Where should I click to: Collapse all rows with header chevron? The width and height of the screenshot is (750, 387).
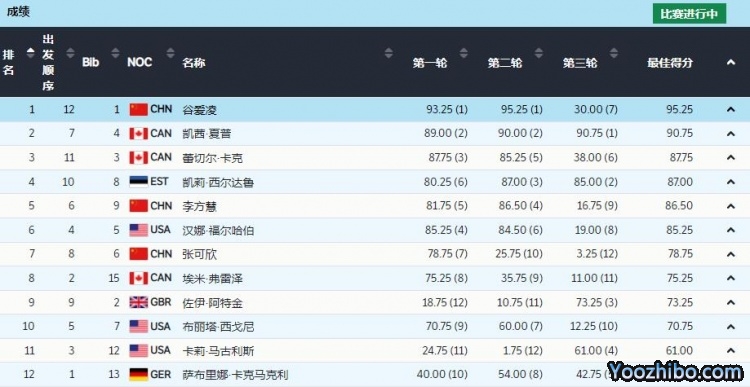coord(730,62)
